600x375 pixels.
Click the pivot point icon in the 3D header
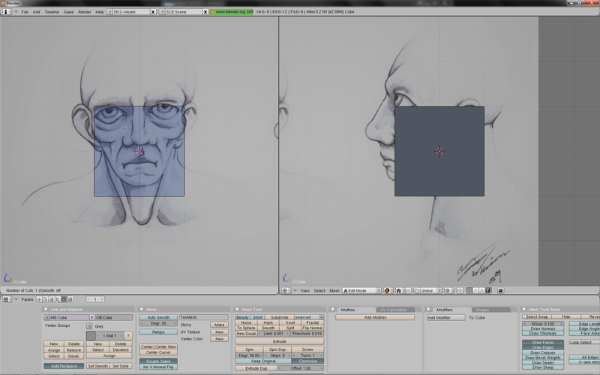(x=399, y=290)
